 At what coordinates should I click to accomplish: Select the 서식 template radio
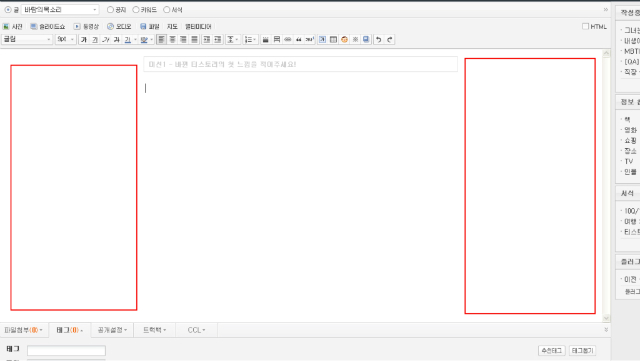coord(167,9)
